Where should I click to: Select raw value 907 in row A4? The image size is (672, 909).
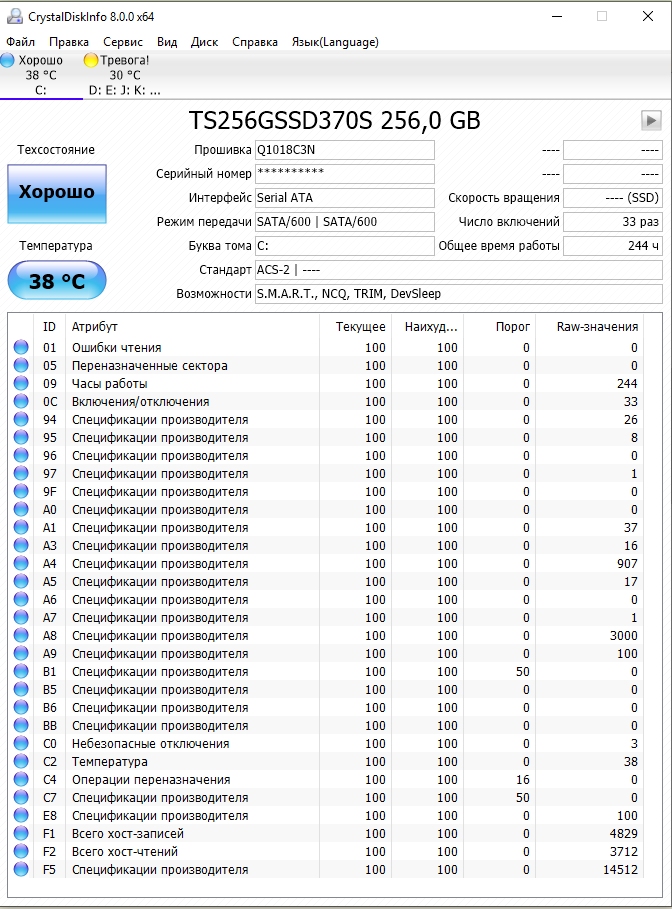point(627,563)
